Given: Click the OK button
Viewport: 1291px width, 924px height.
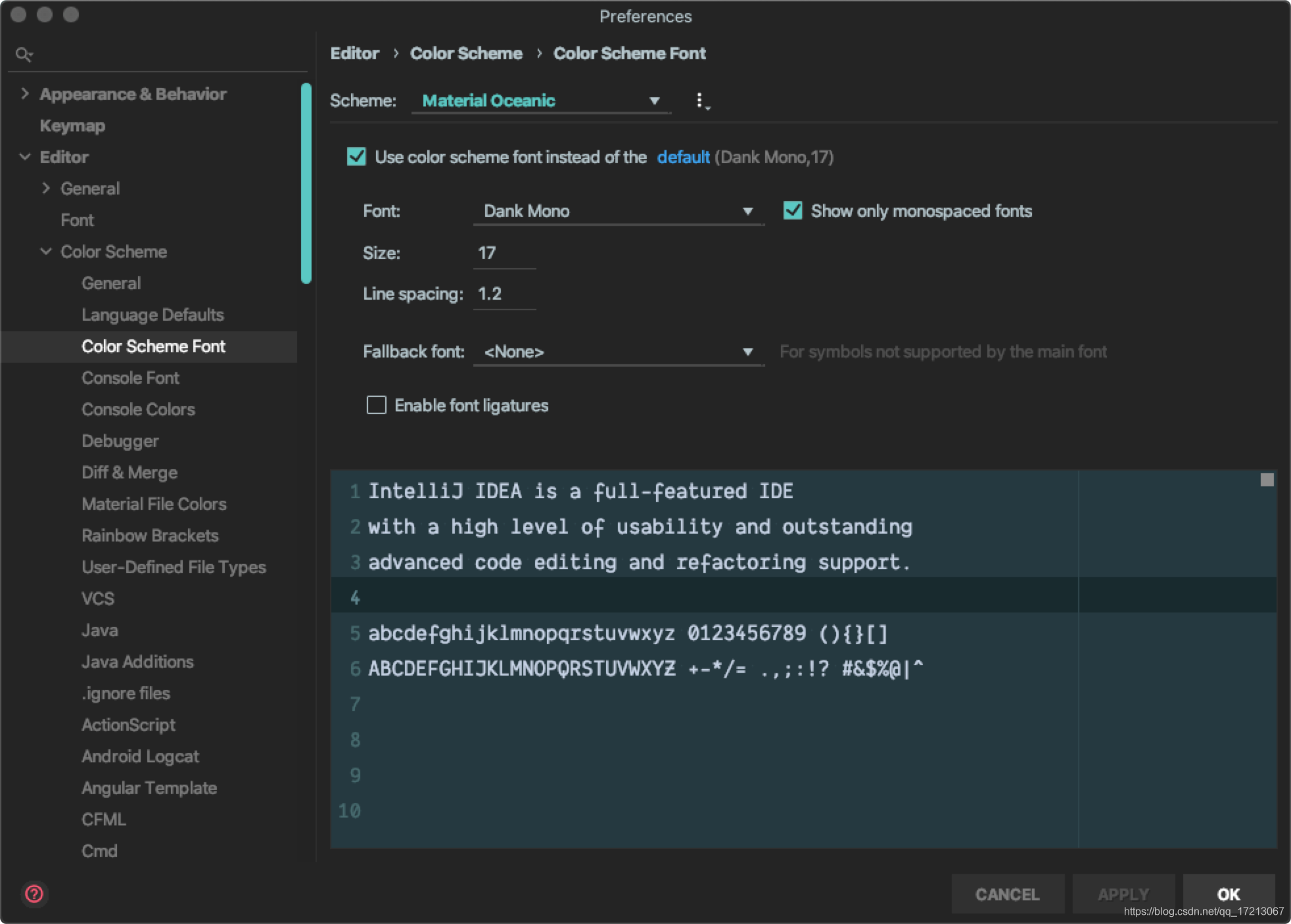Looking at the screenshot, I should [x=1229, y=894].
